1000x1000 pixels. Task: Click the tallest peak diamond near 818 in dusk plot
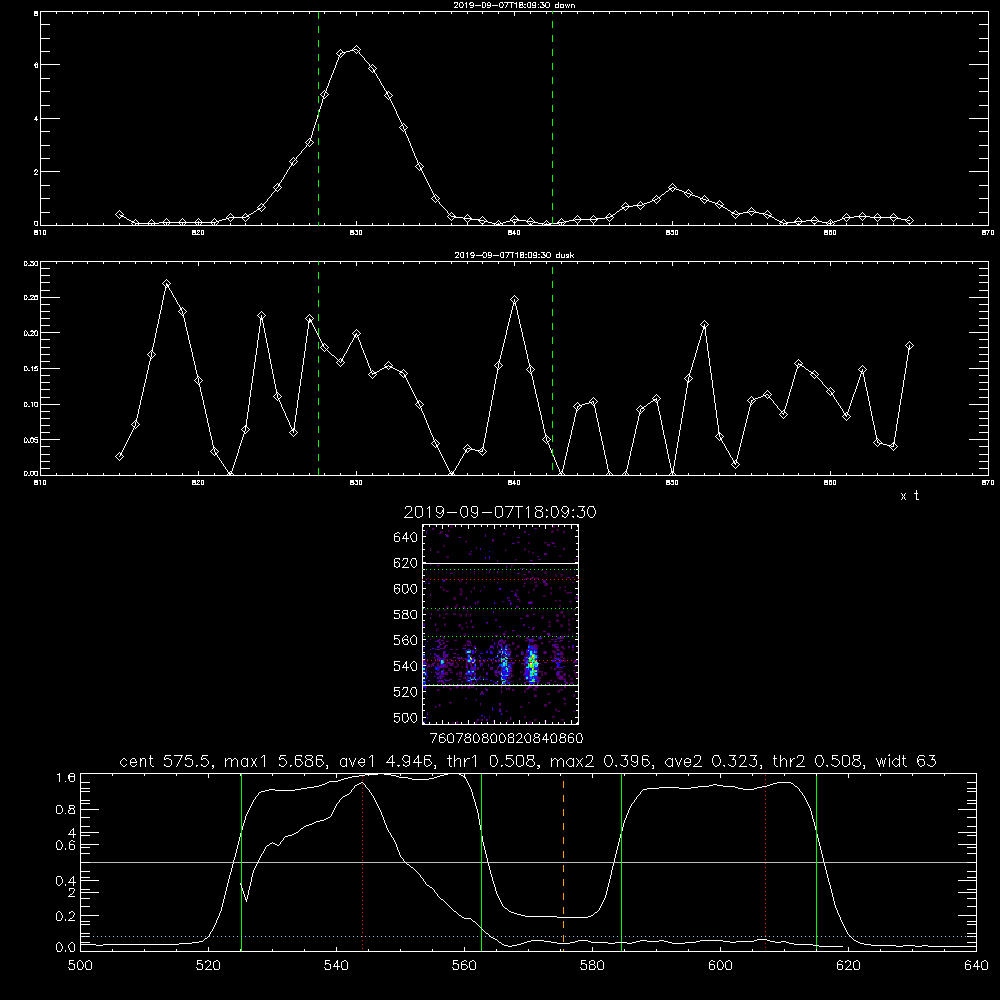point(166,283)
